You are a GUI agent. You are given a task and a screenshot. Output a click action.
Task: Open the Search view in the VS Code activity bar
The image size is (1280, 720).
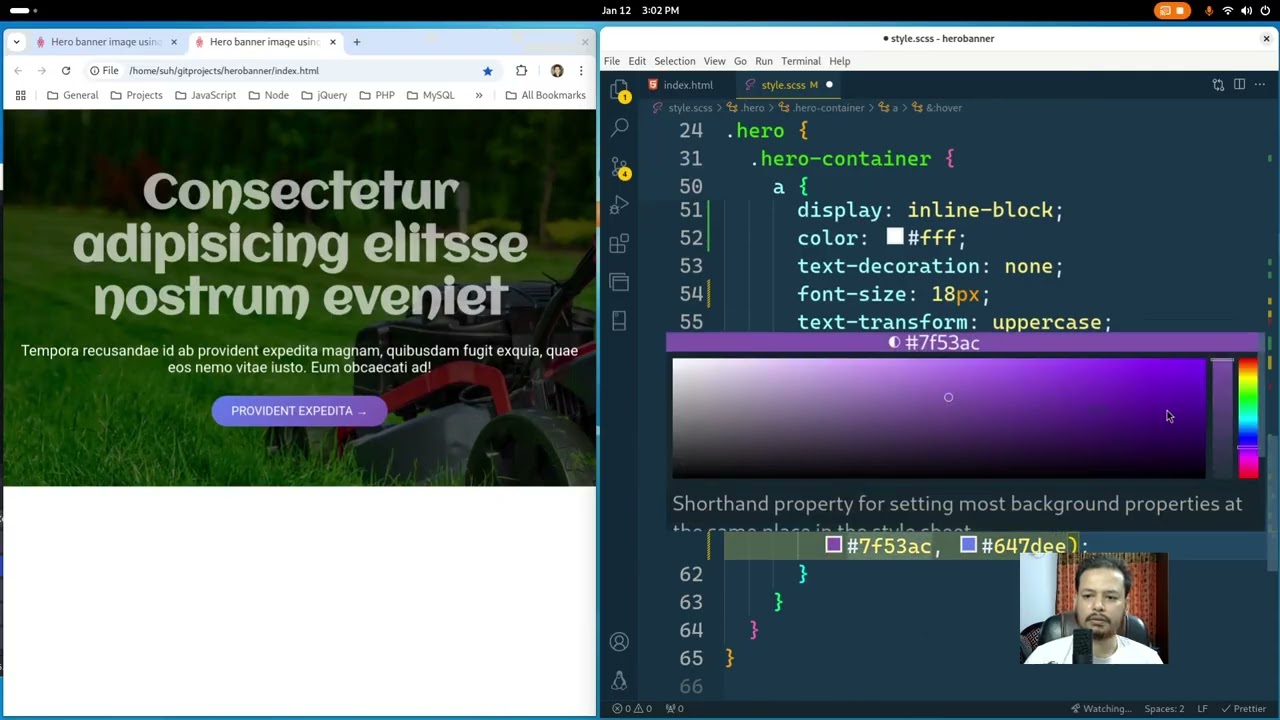620,127
